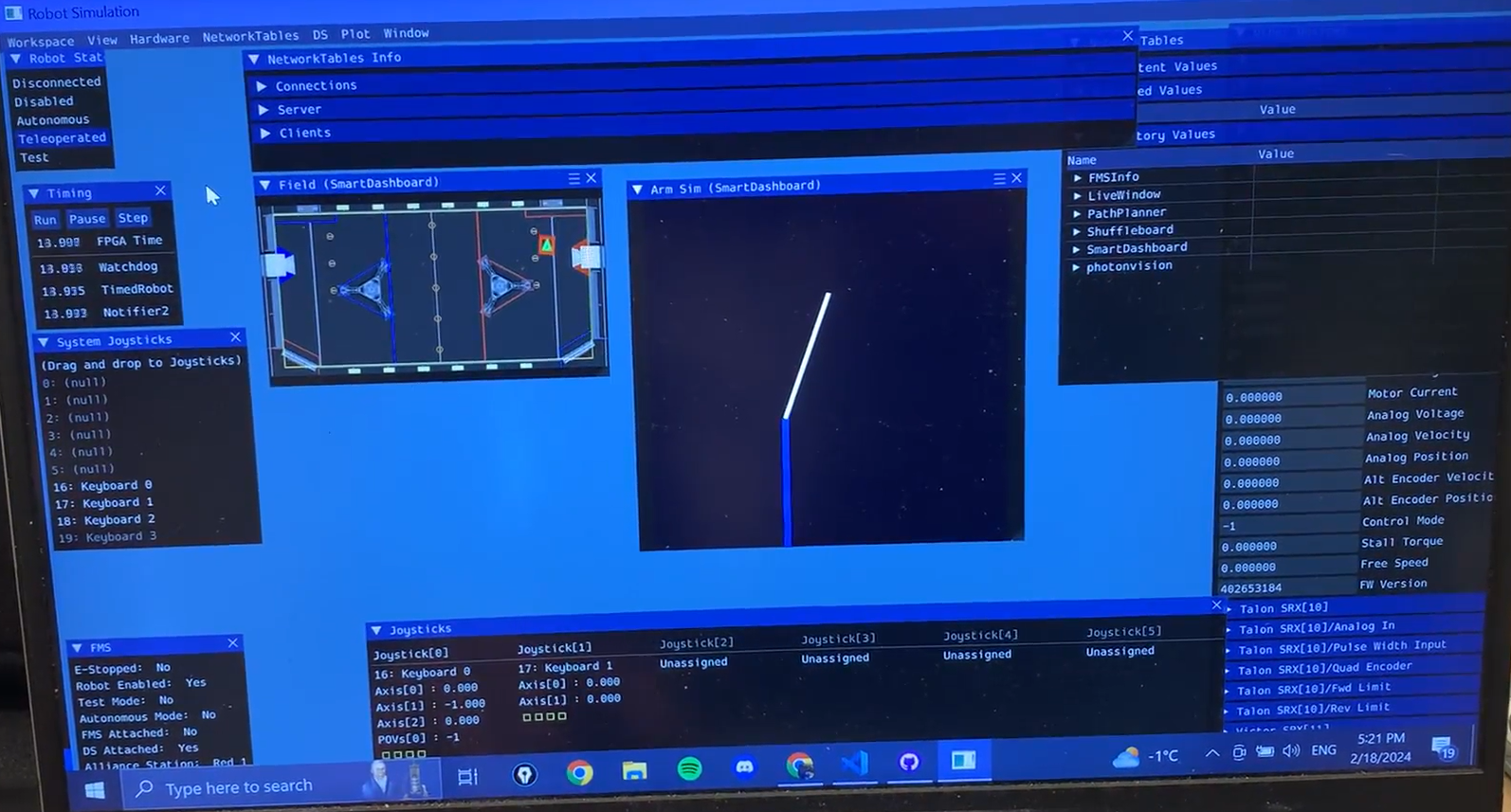
Task: Expand Talon SRX[10]/Rev Limit entry
Action: [1227, 712]
